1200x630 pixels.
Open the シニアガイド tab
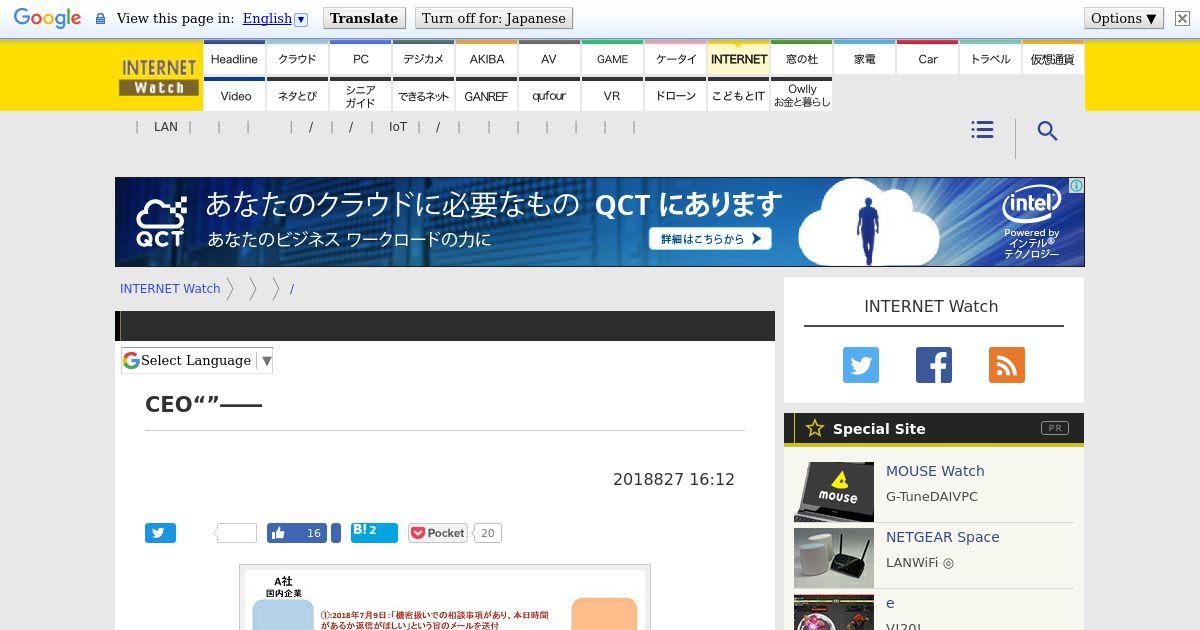click(361, 95)
